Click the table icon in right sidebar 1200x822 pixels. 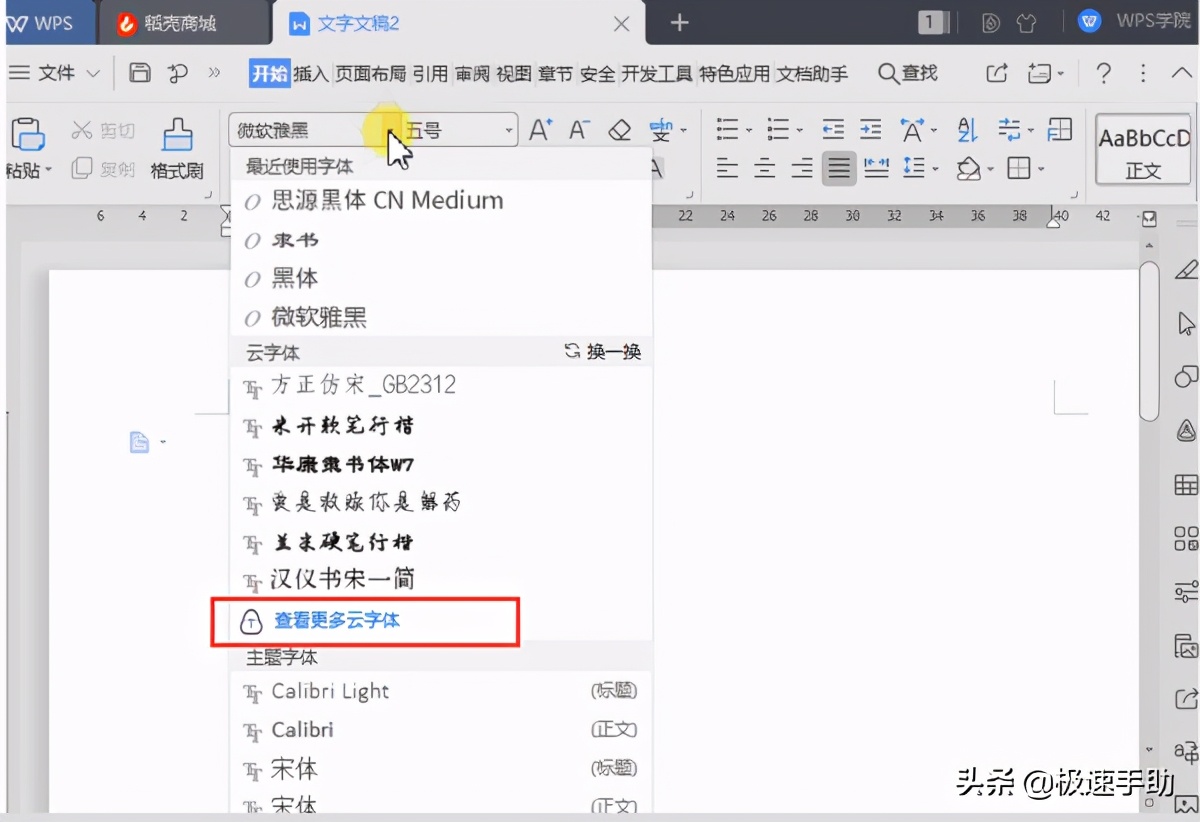point(1186,485)
